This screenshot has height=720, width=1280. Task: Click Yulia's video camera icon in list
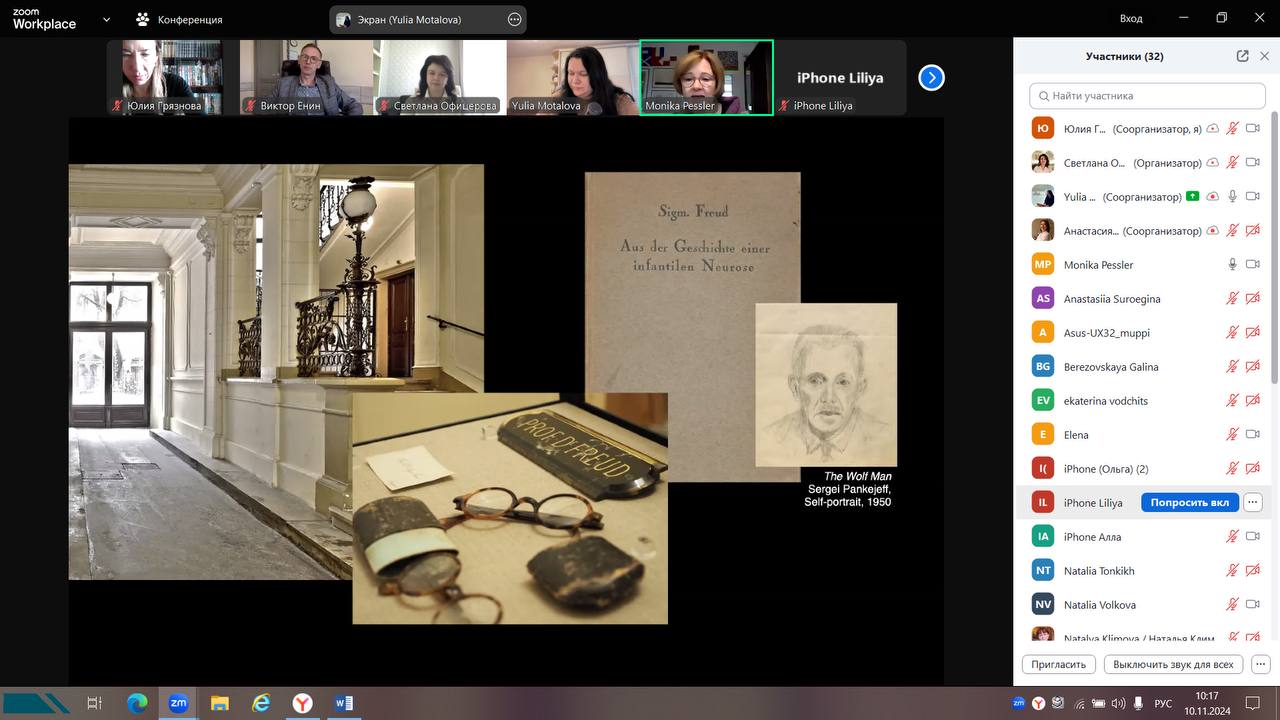point(1252,197)
